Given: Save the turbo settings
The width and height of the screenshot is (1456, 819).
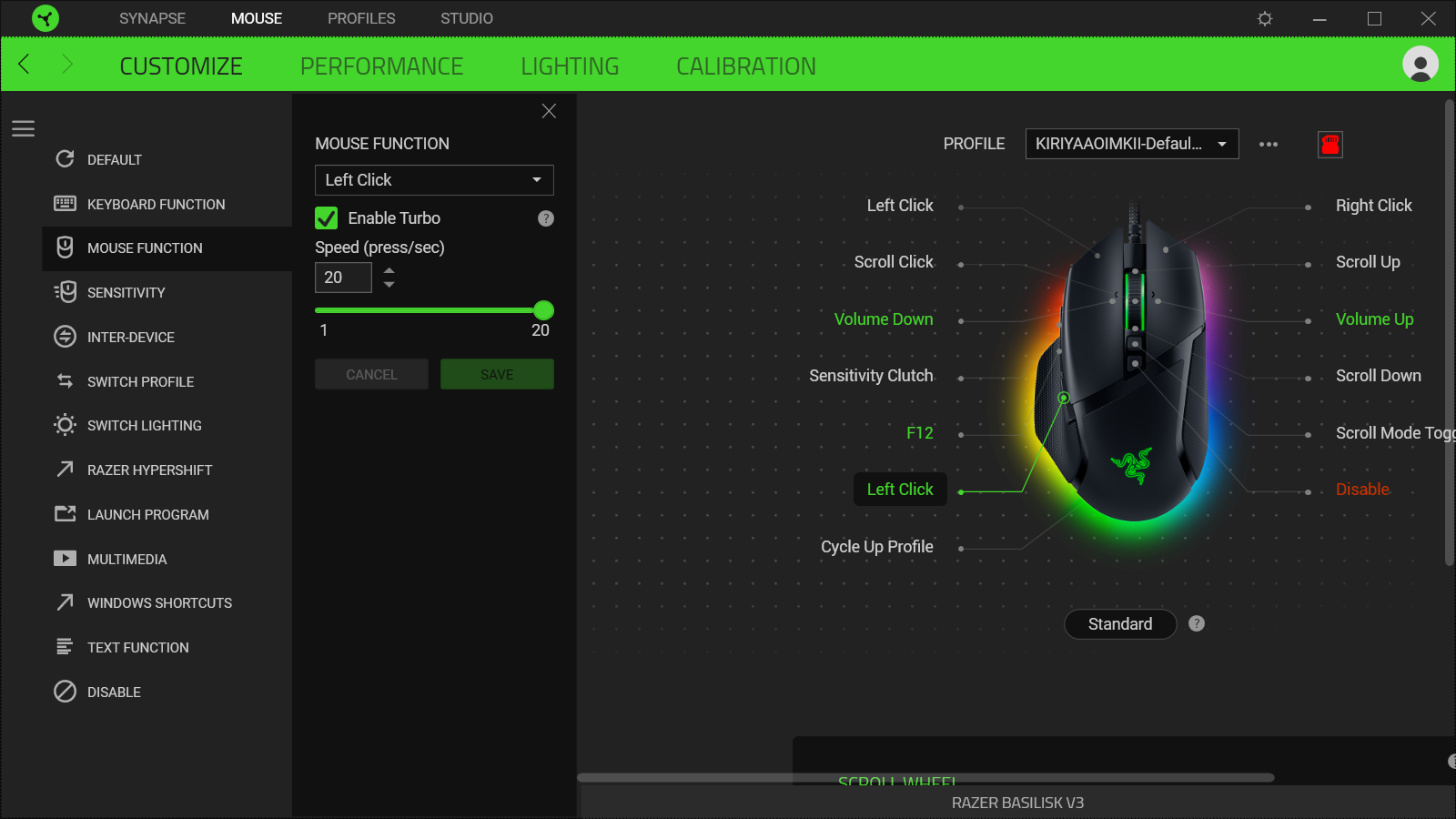Looking at the screenshot, I should coord(497,374).
